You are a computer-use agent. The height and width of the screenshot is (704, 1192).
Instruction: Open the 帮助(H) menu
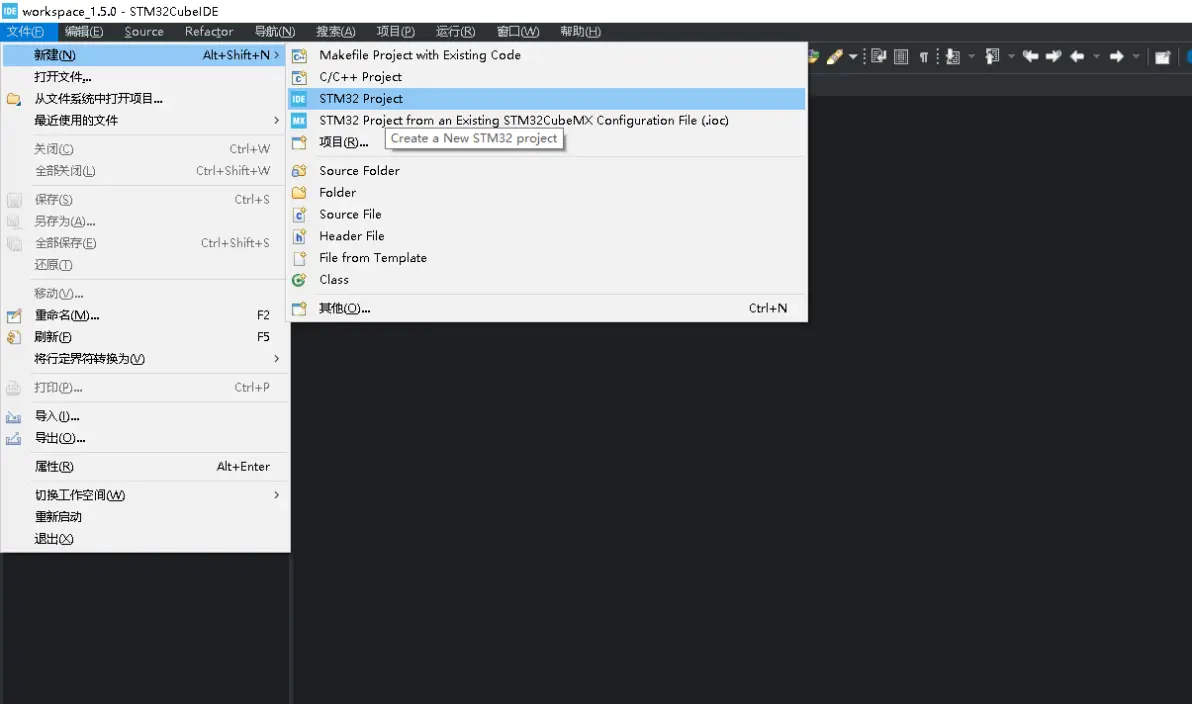pos(580,31)
